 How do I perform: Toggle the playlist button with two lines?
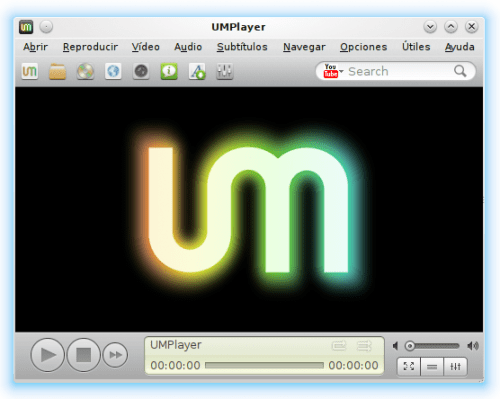432,367
